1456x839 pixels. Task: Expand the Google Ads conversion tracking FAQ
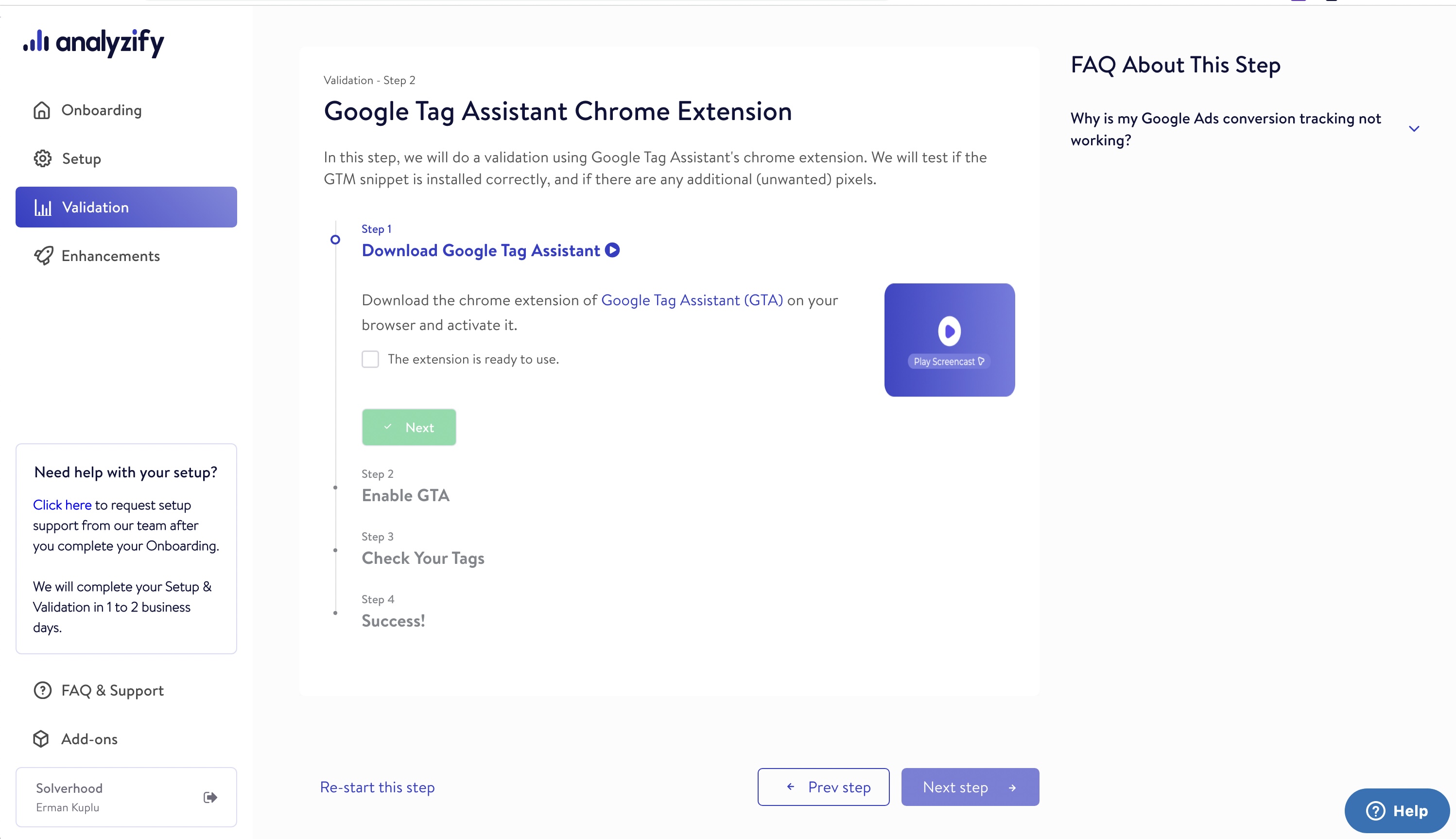point(1415,128)
